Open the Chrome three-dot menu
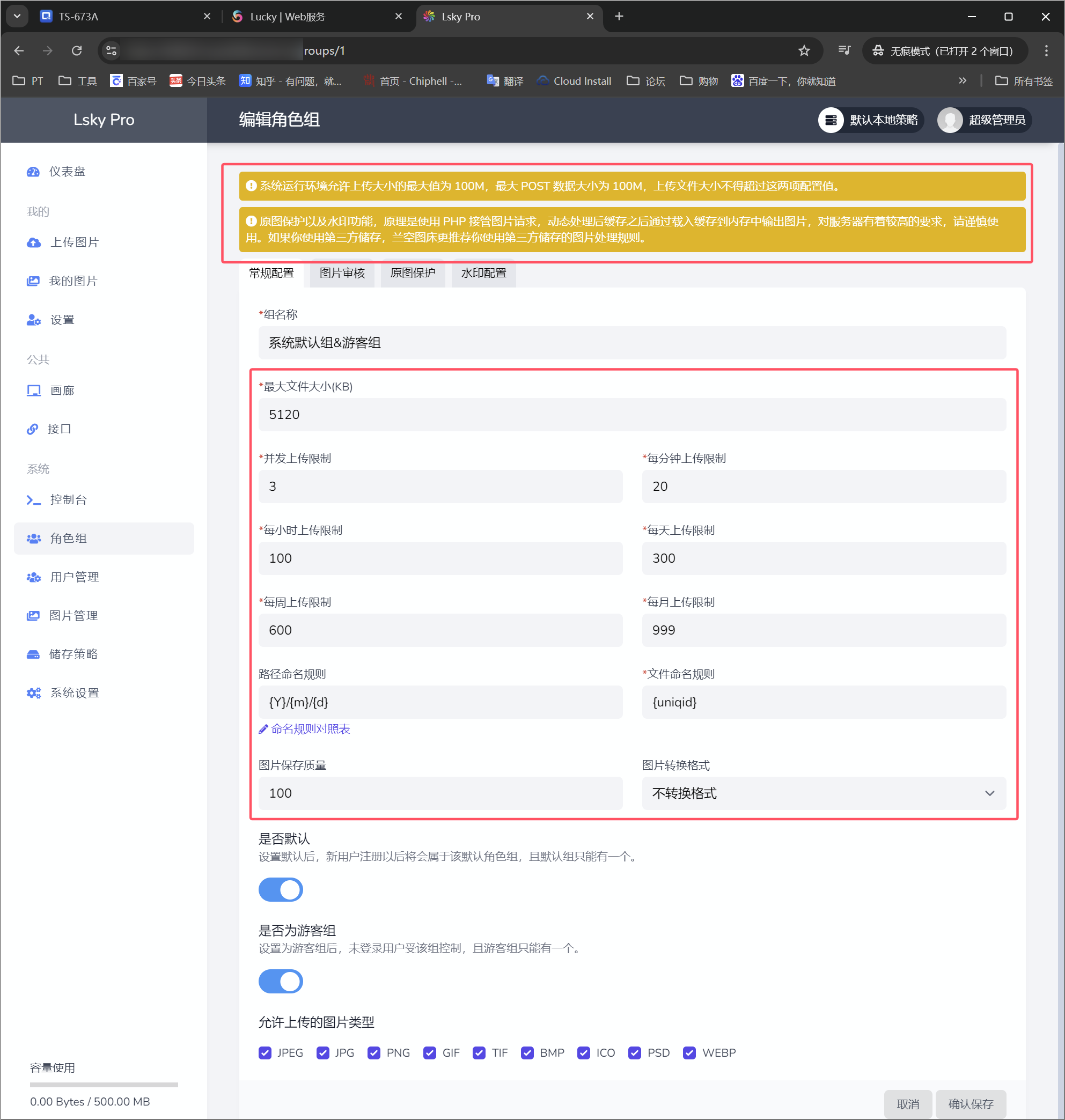 (x=1046, y=50)
